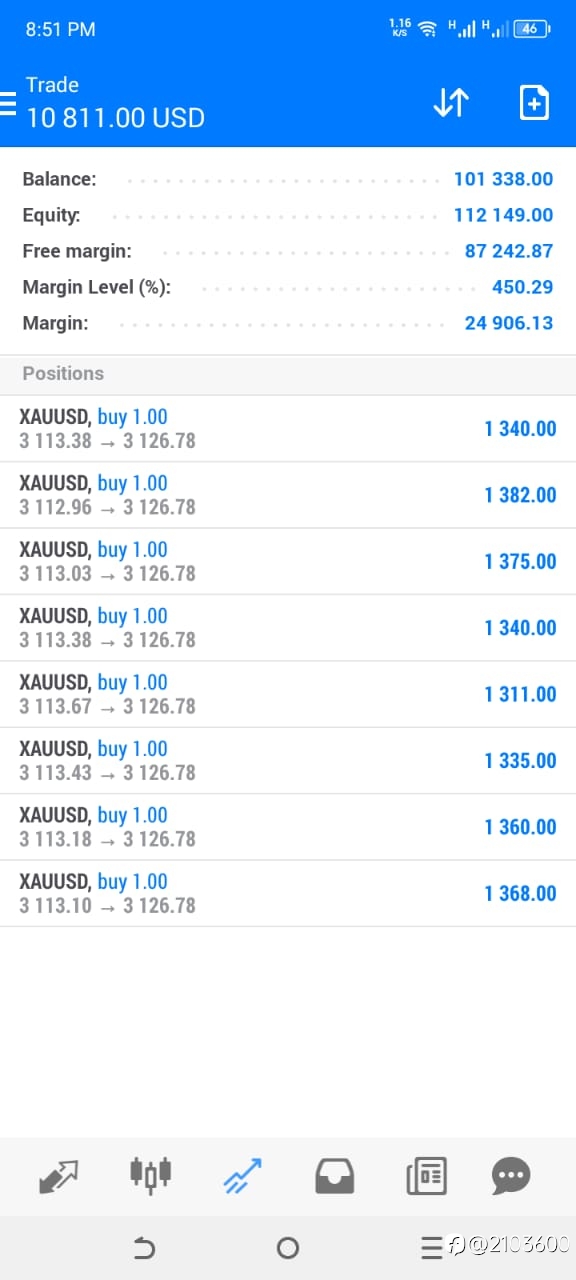Tap the 10 811.00 USD trade title

[115, 118]
